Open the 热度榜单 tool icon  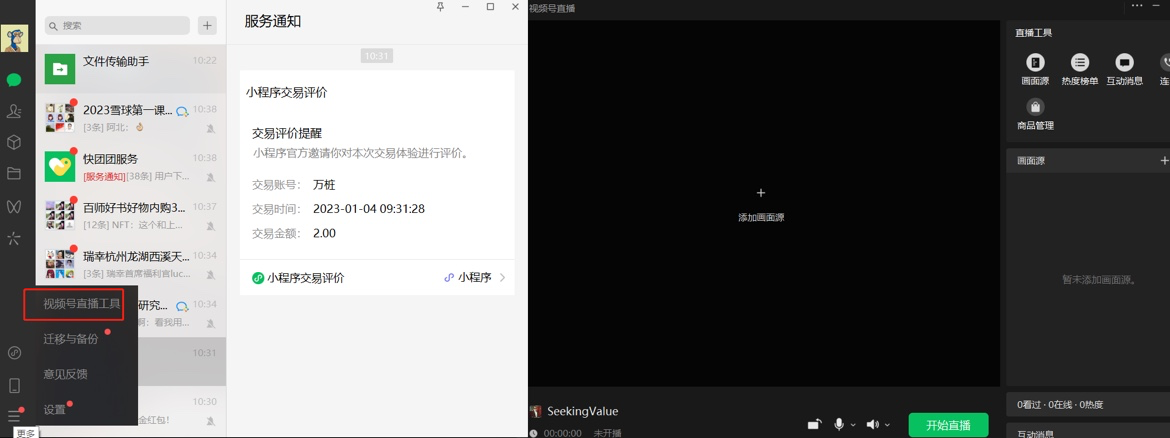coord(1080,69)
